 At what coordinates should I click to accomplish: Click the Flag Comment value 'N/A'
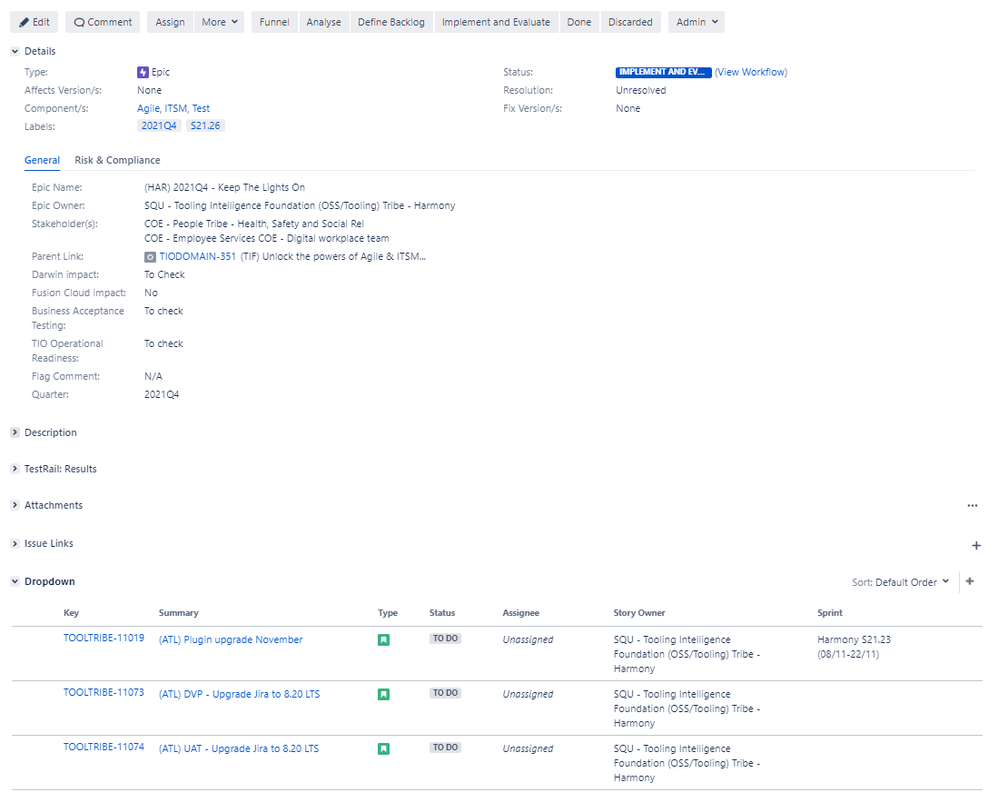153,377
